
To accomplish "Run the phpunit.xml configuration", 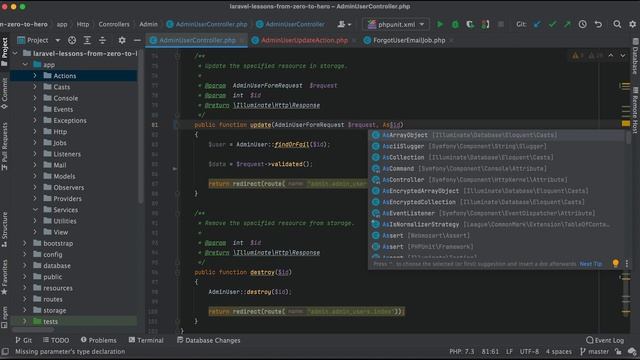I will pos(440,24).
